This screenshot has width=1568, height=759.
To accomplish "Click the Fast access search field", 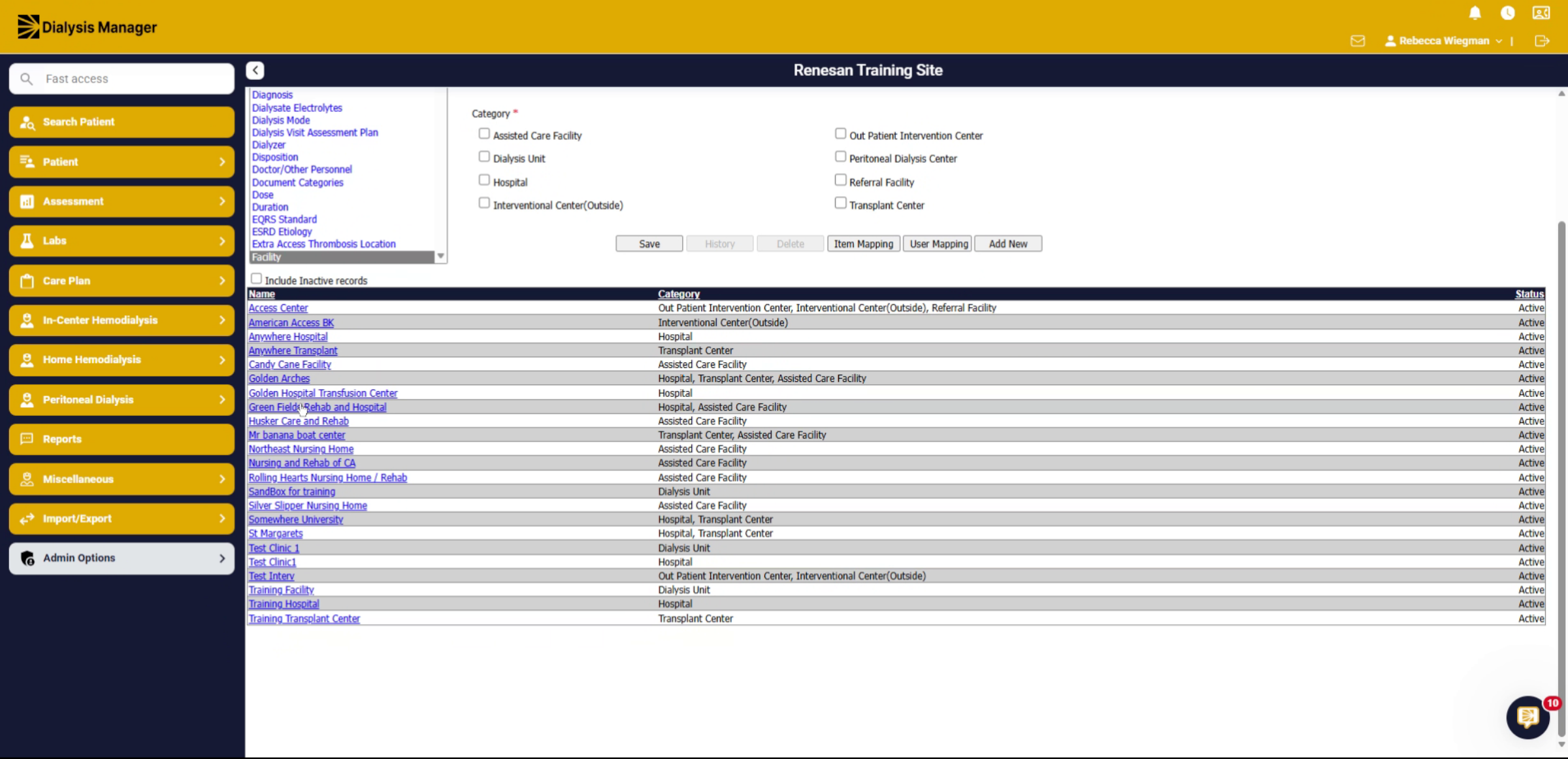I will (122, 78).
